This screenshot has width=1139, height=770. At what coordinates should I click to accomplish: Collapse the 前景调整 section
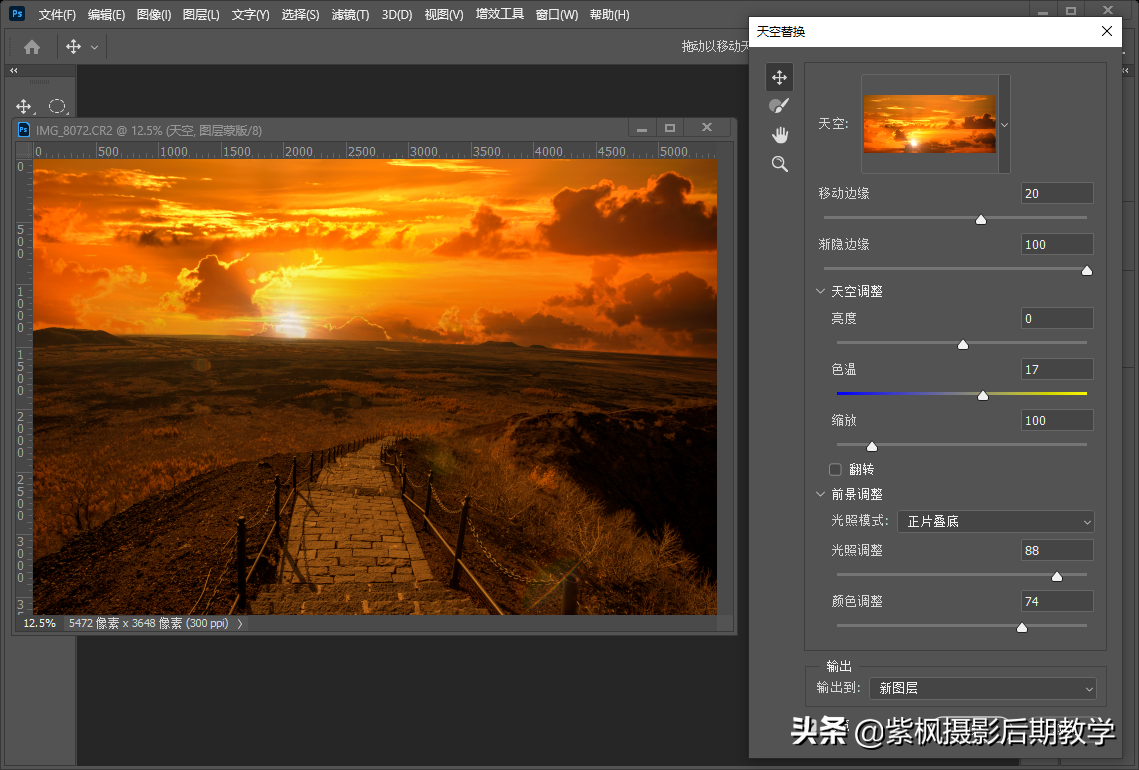821,494
